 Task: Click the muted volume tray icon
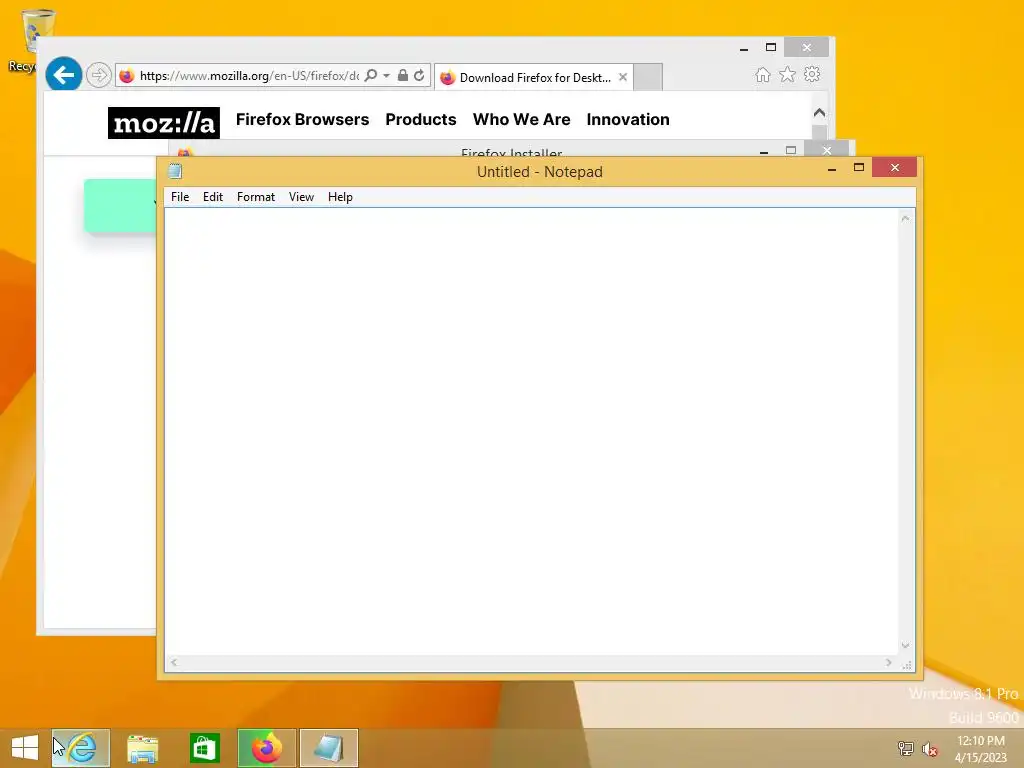[x=930, y=748]
